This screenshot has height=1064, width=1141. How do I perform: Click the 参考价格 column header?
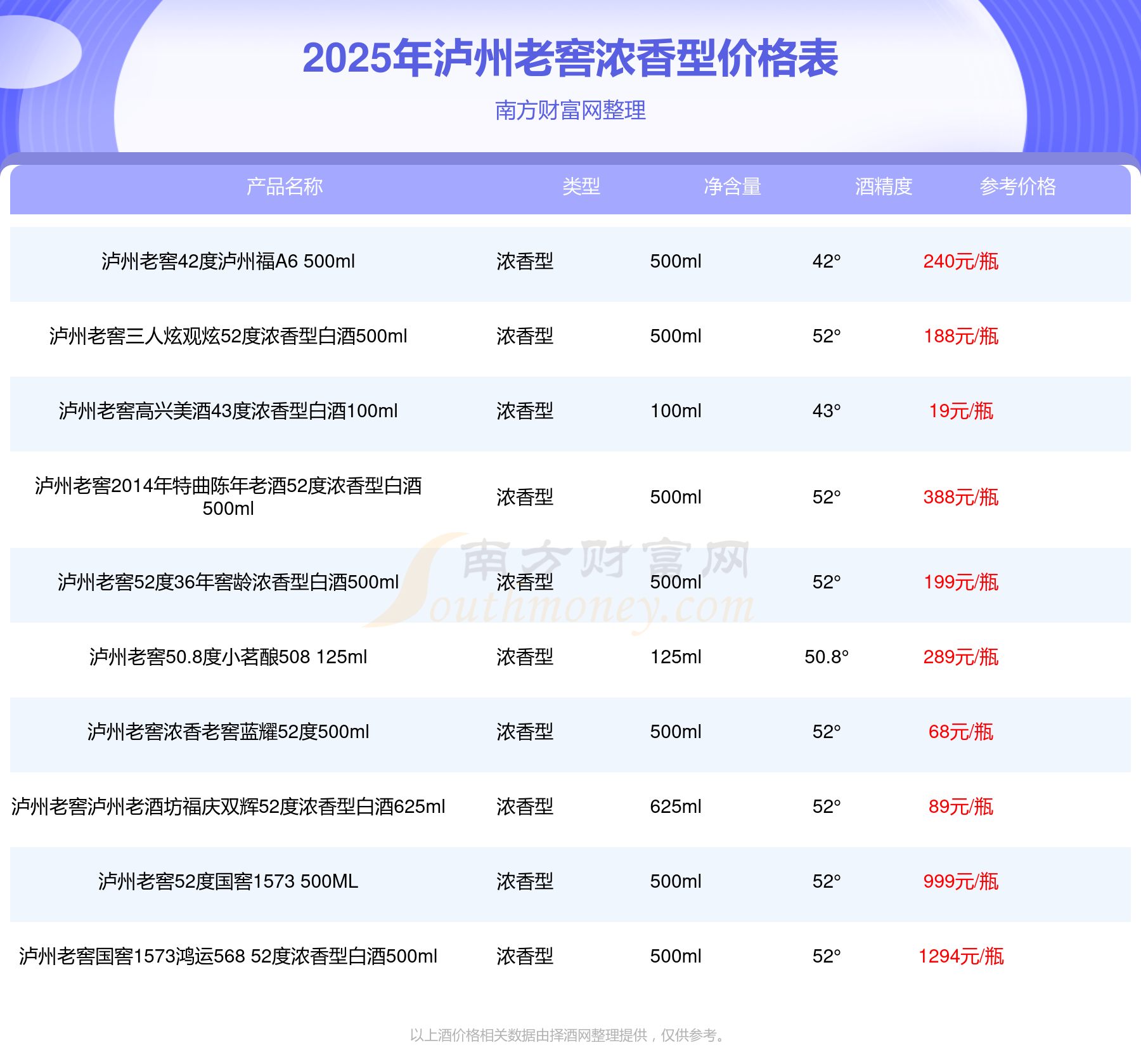coord(1018,186)
